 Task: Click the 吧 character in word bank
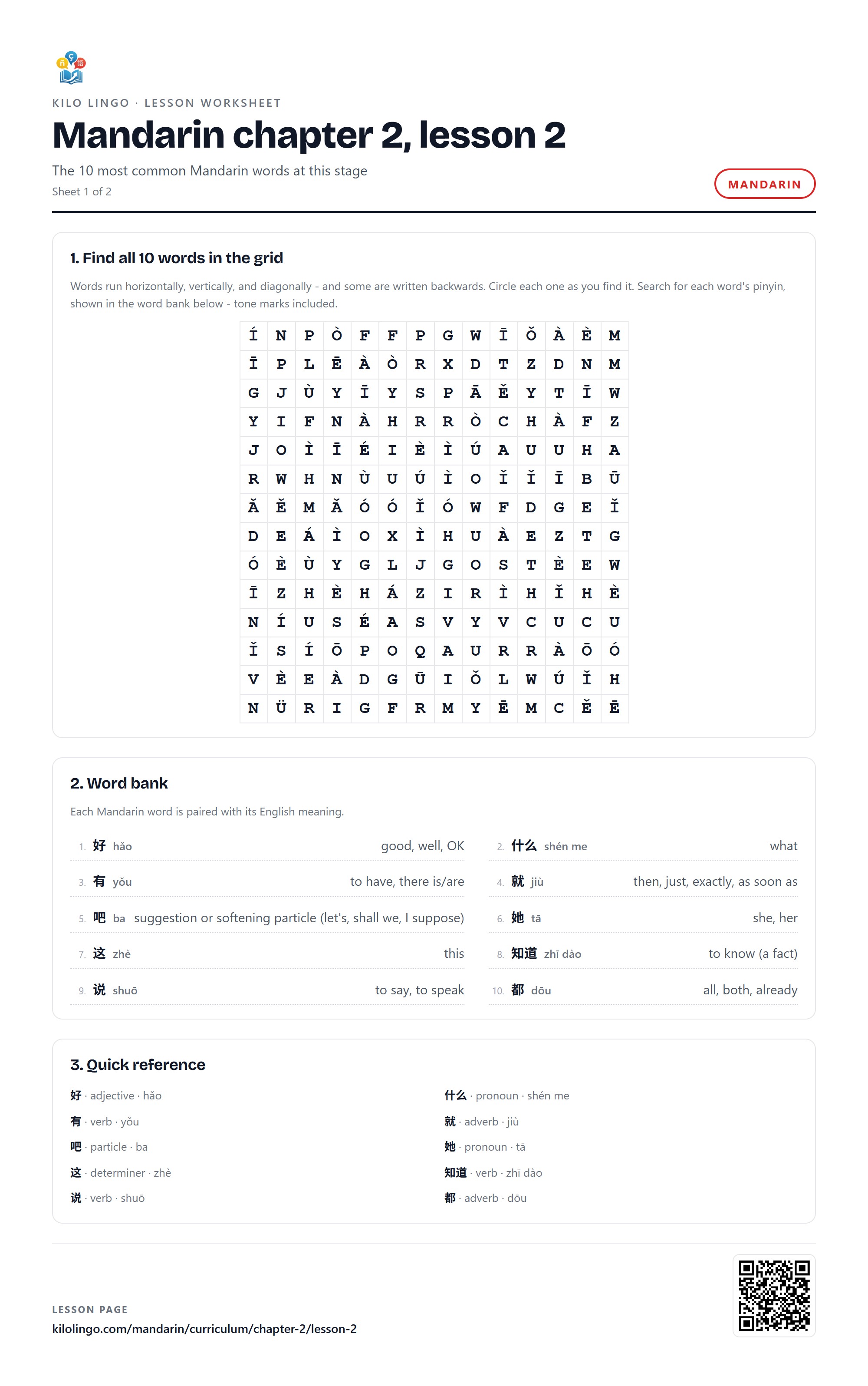99,917
